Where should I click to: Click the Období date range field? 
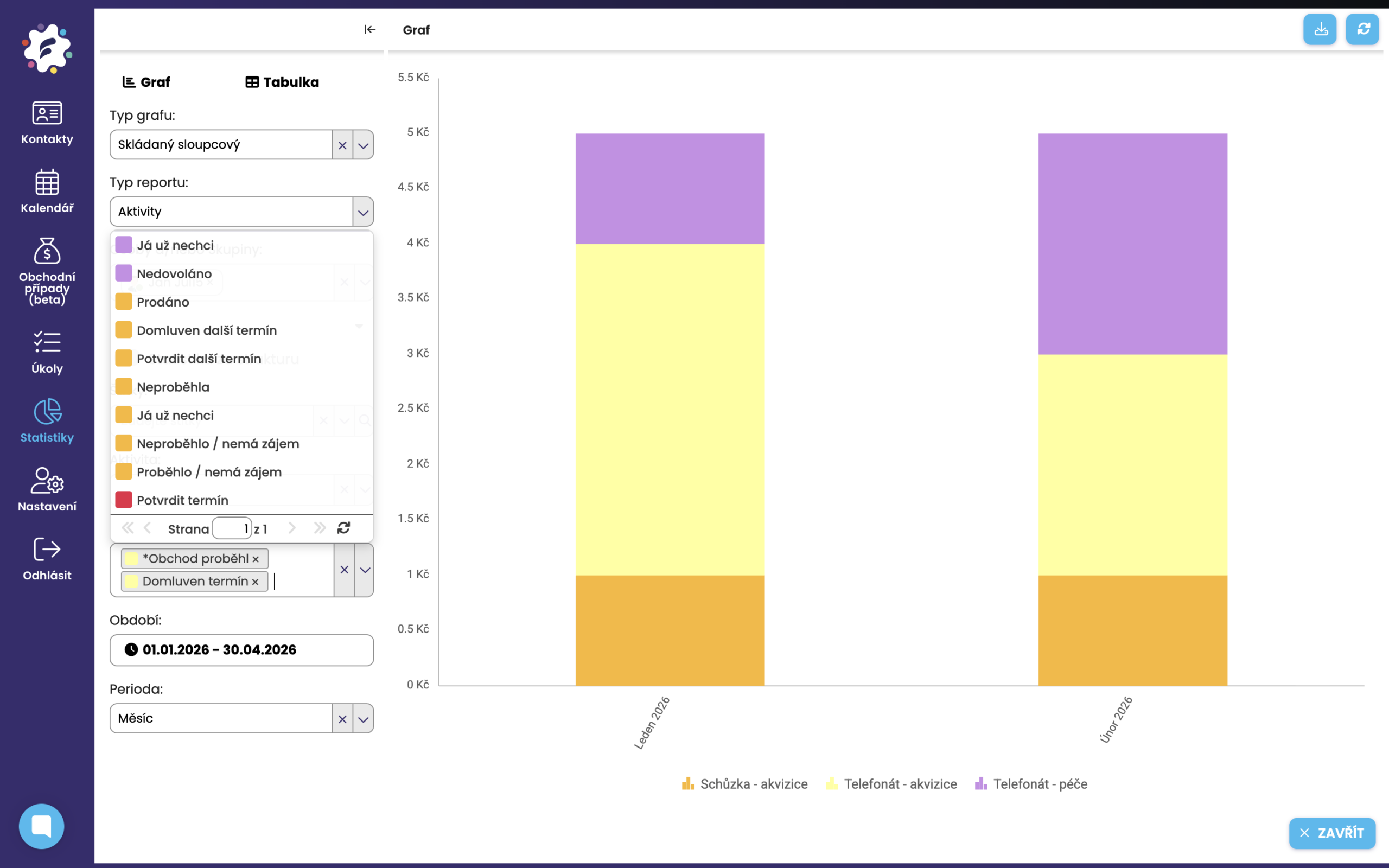241,650
